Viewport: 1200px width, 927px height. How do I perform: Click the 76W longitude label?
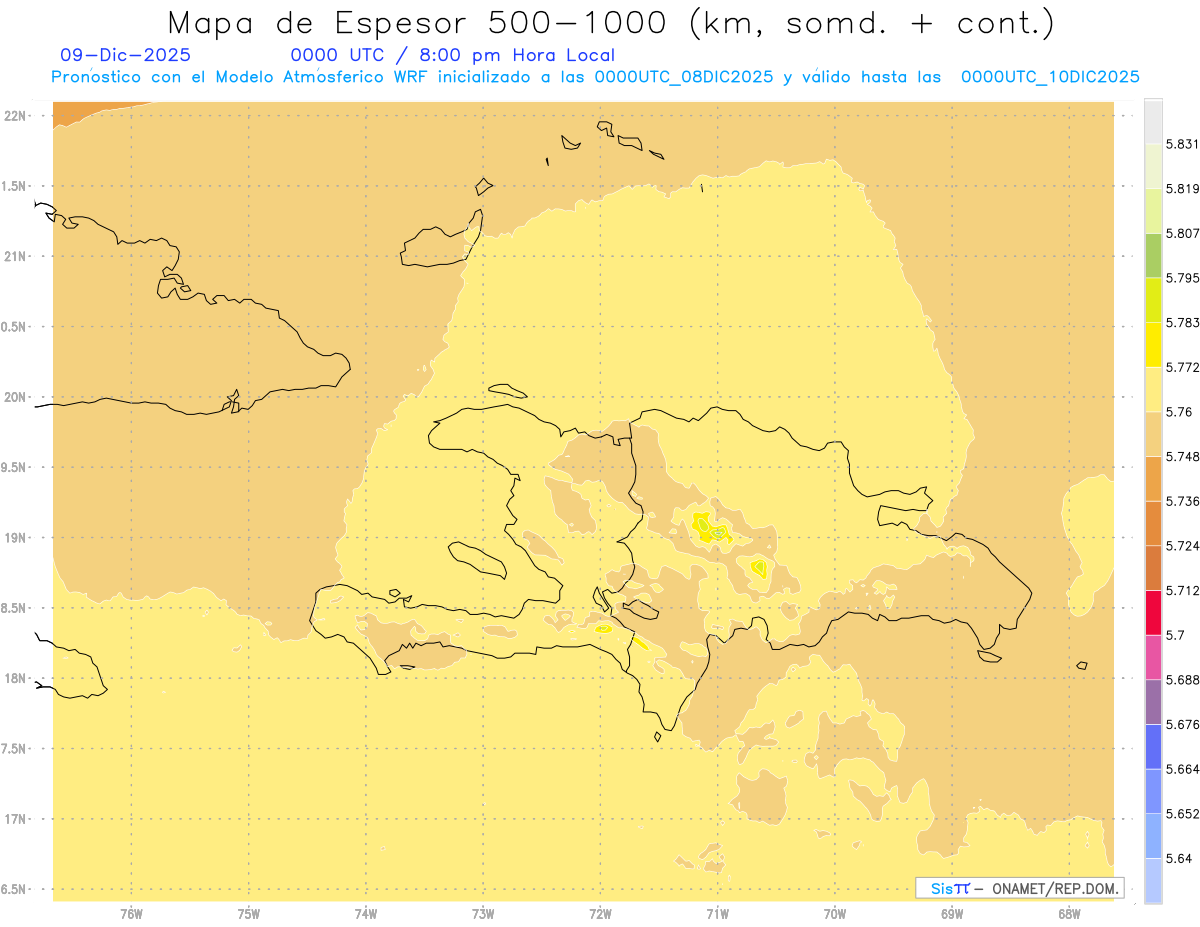point(131,914)
